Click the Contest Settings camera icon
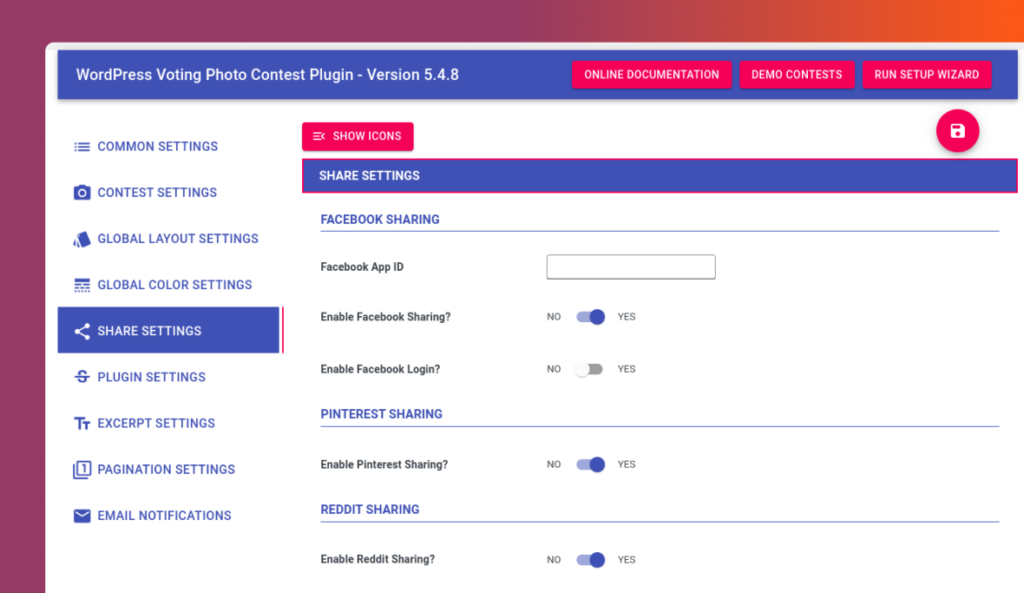1024x593 pixels. point(82,193)
